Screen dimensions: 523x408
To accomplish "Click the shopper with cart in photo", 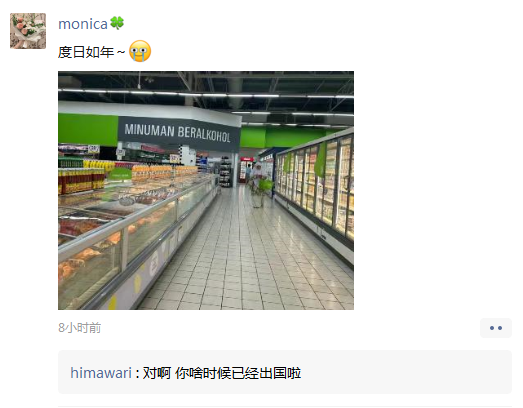I will tap(258, 183).
